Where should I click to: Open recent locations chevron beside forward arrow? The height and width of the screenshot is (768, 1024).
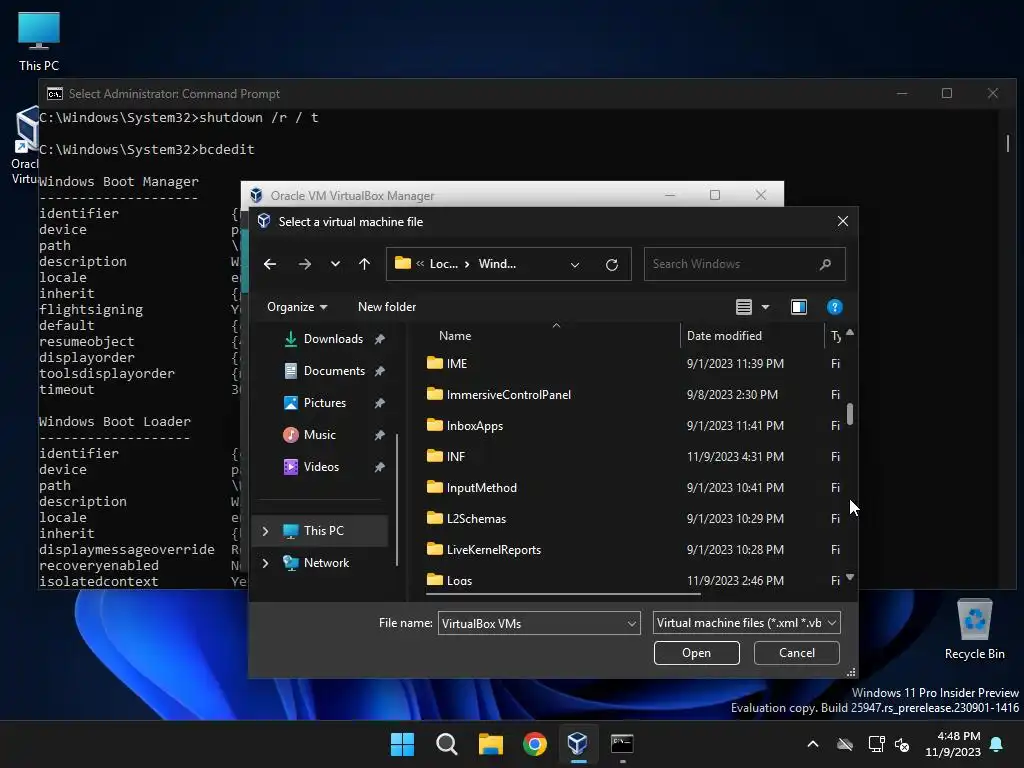335,264
